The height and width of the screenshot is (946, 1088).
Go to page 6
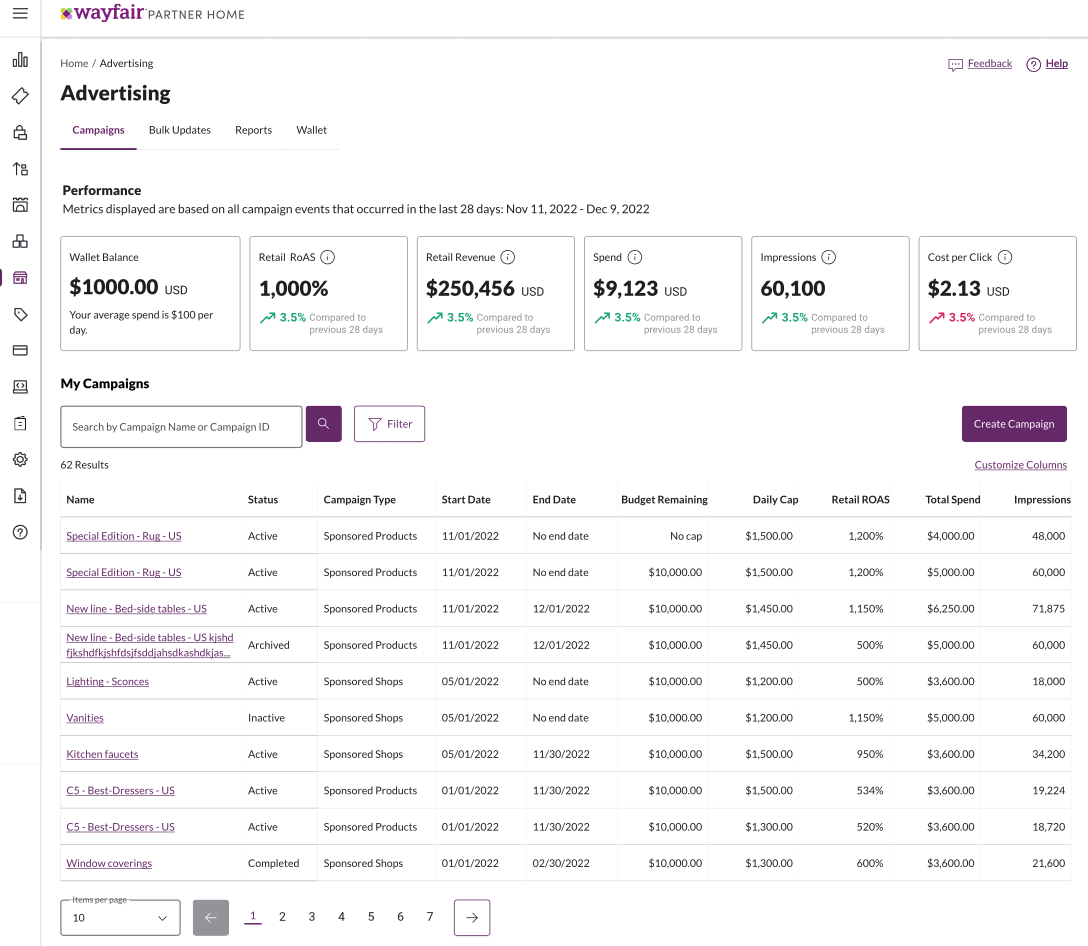tap(400, 917)
